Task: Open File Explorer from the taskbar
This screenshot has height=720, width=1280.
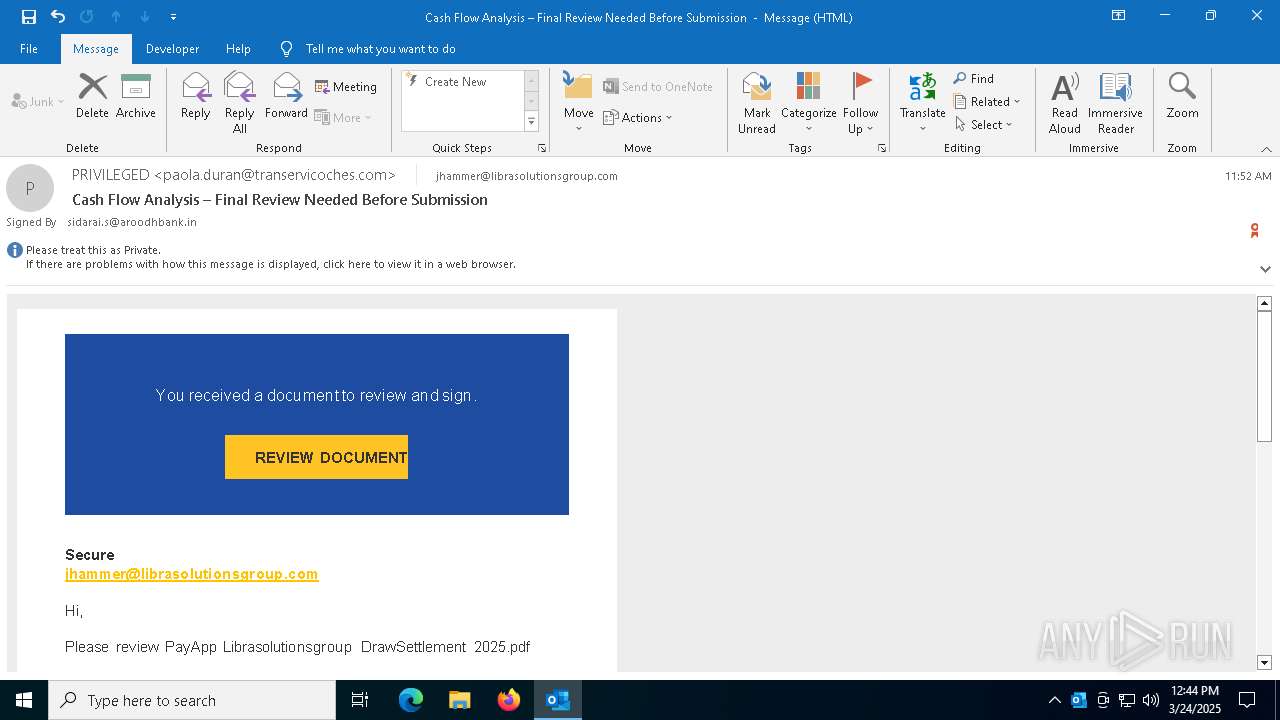Action: coord(459,700)
